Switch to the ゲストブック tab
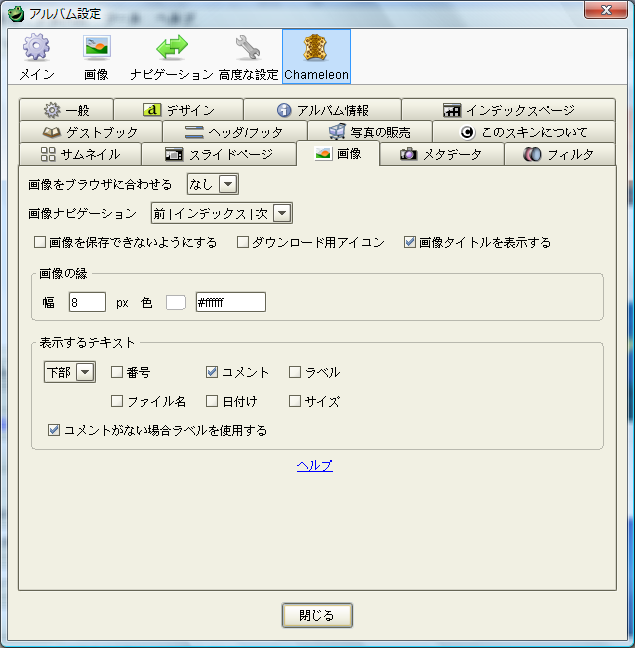Image resolution: width=635 pixels, height=648 pixels. 90,132
